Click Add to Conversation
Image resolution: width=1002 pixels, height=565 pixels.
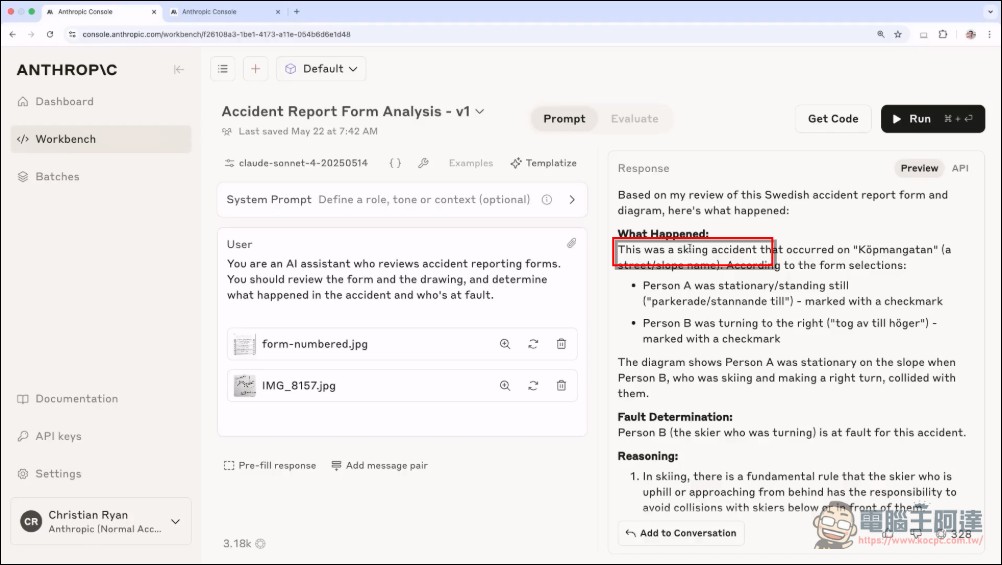click(681, 533)
